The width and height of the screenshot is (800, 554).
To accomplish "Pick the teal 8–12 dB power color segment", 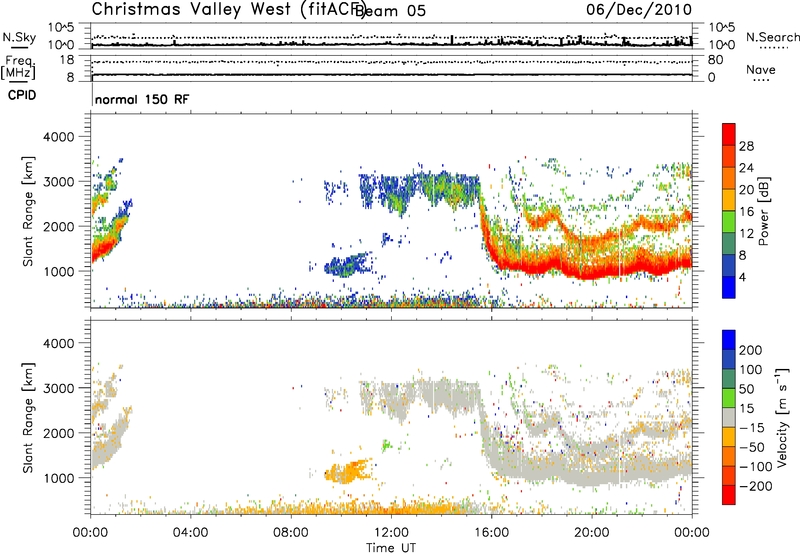I will point(729,243).
